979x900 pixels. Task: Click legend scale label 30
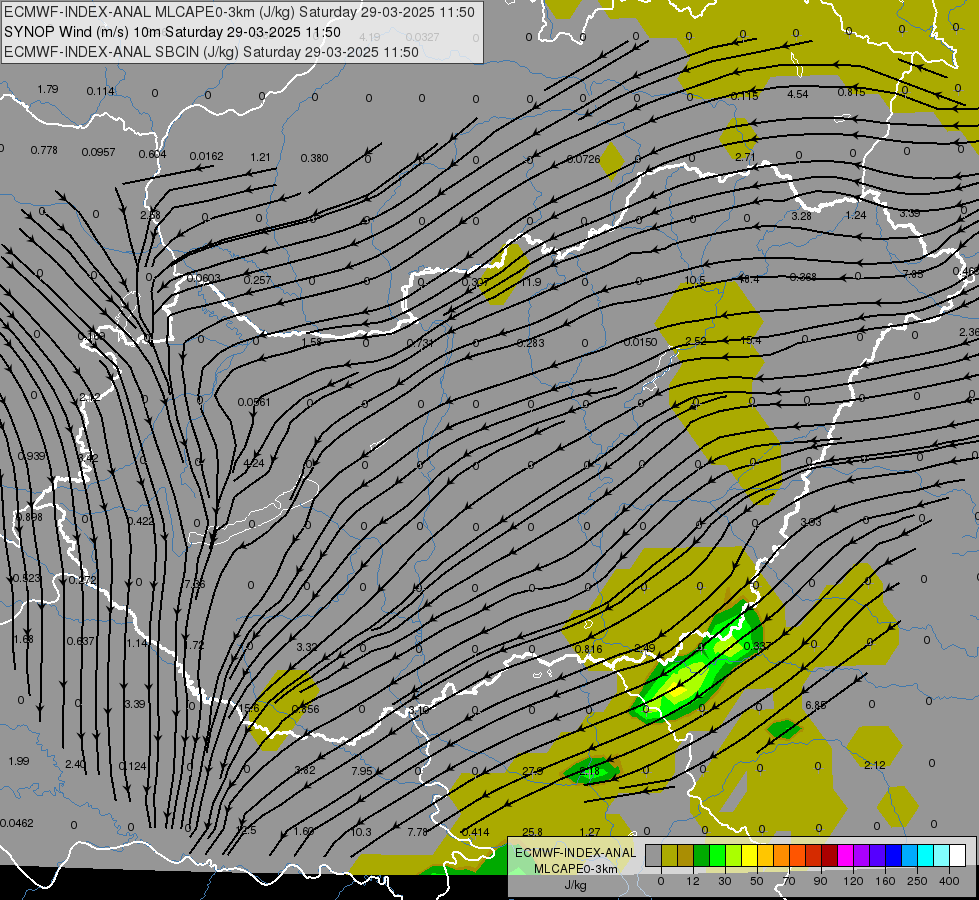724,881
